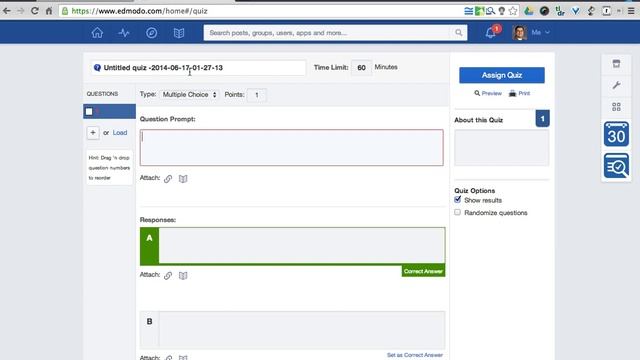Select question 1 in the questions list

[109, 111]
